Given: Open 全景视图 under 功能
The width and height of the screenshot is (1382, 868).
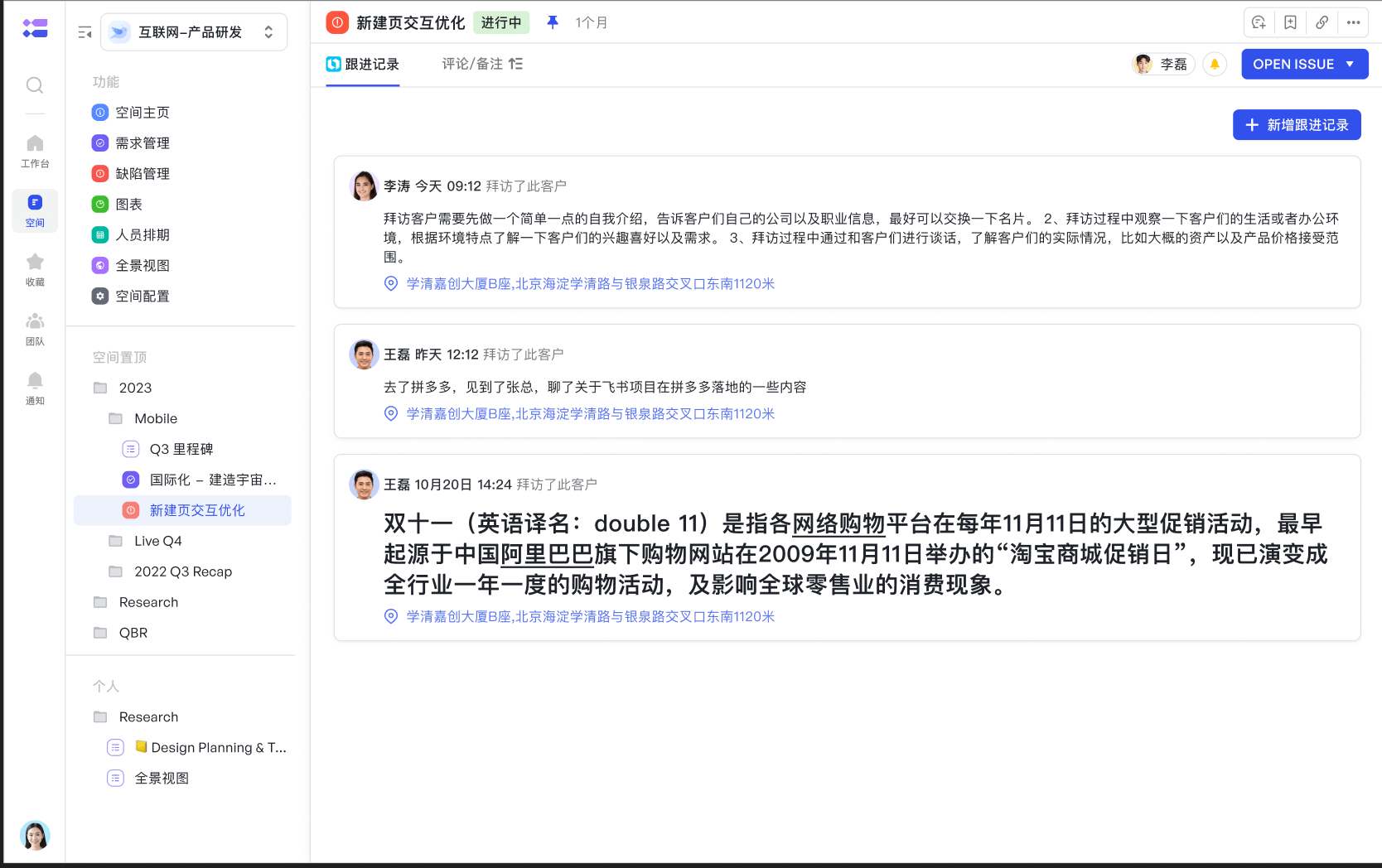Looking at the screenshot, I should [143, 266].
